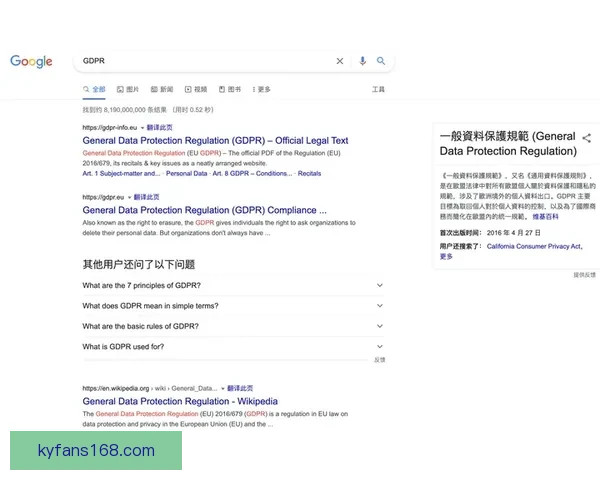Open the en.wikipedia.org URL dropdown arrow
Image resolution: width=600 pixels, height=480 pixels.
point(223,389)
